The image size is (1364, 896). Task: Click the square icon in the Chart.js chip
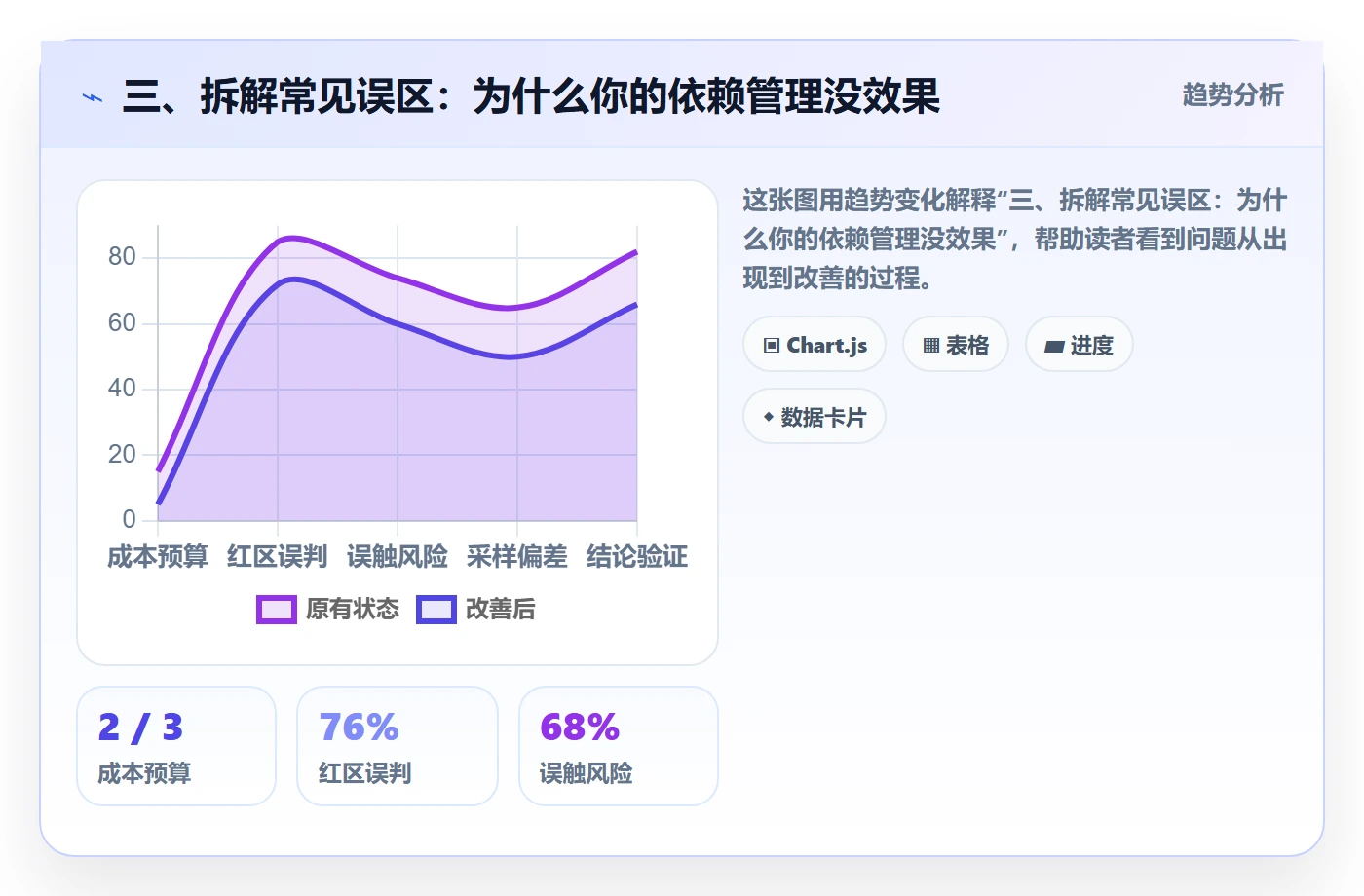tap(772, 346)
